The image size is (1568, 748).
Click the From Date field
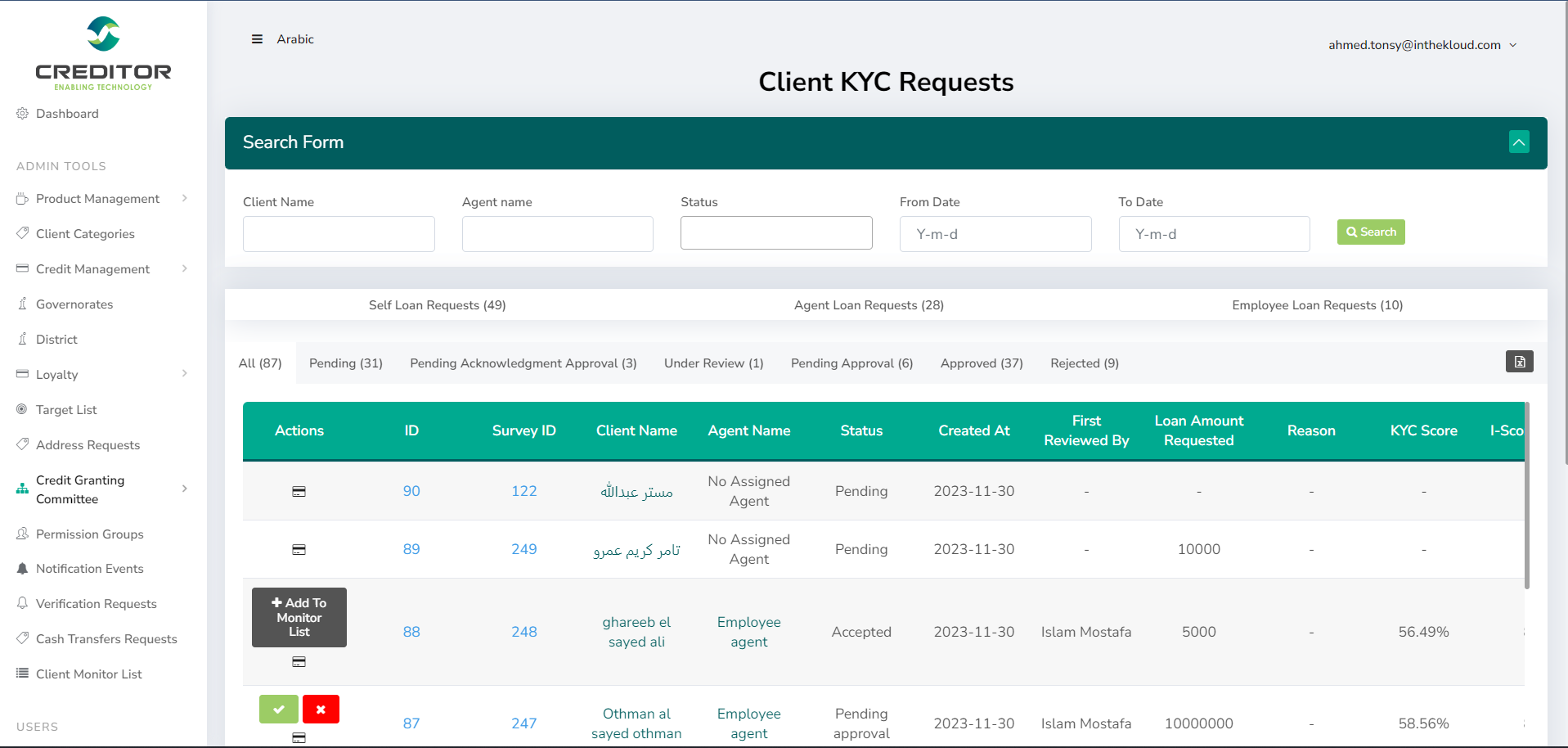(x=995, y=234)
